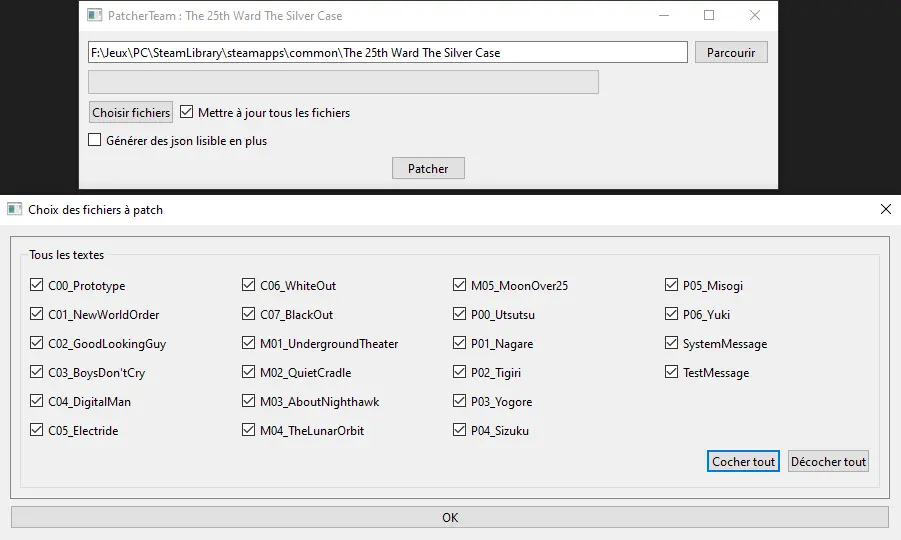Image resolution: width=901 pixels, height=540 pixels.
Task: Uncheck P04_Sizuku
Action: pyautogui.click(x=459, y=430)
